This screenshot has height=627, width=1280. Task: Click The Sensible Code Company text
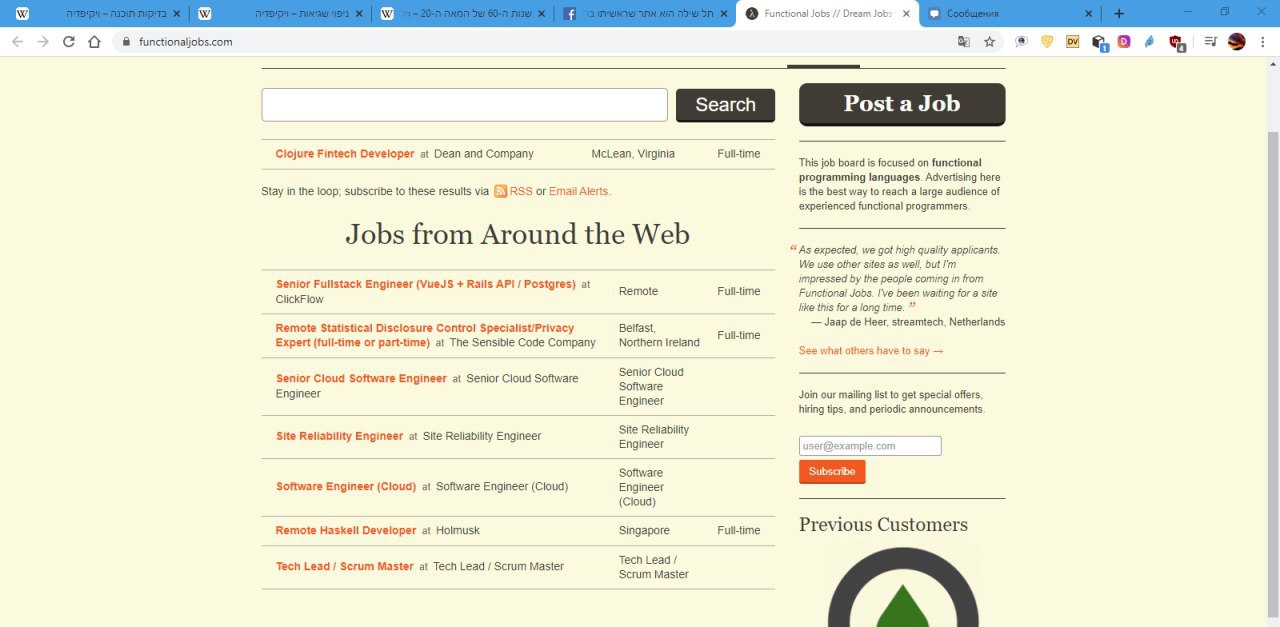click(522, 342)
